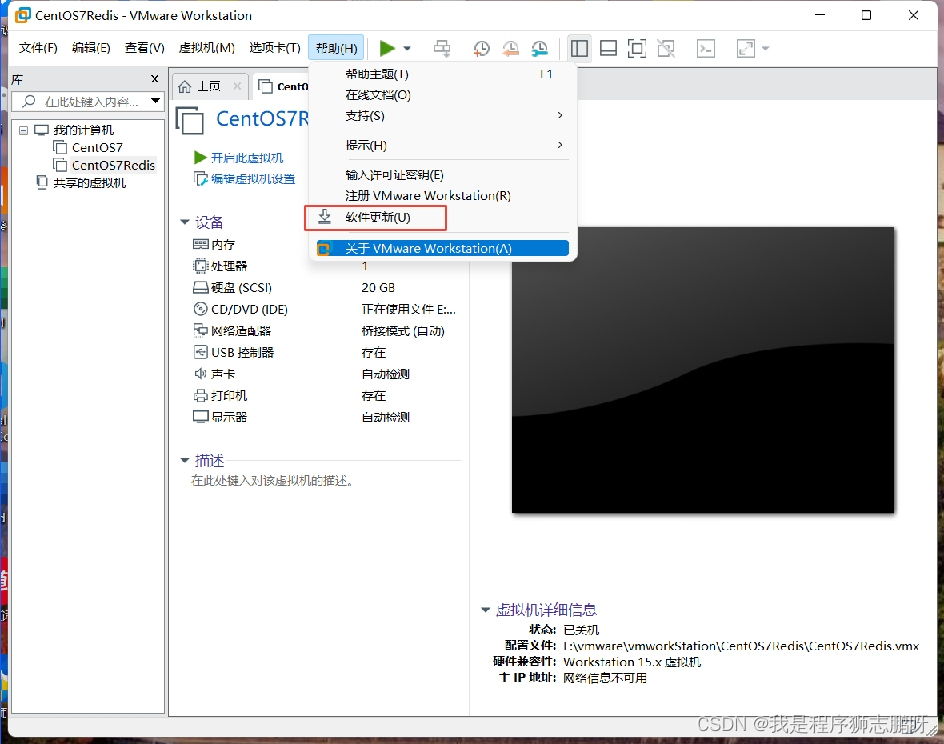
Task: Expand the 提示(H) submenu
Action: click(x=443, y=145)
